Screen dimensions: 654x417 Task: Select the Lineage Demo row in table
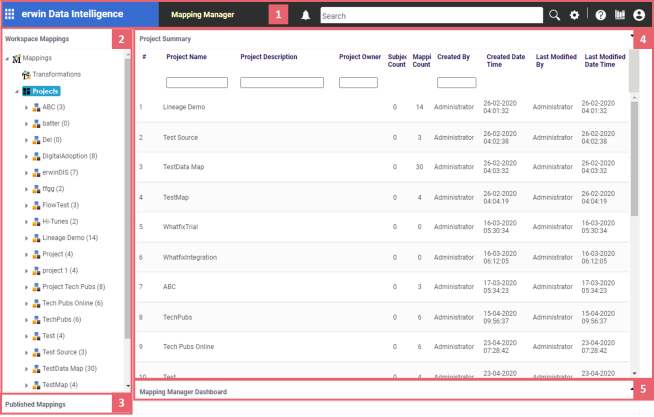click(382, 107)
